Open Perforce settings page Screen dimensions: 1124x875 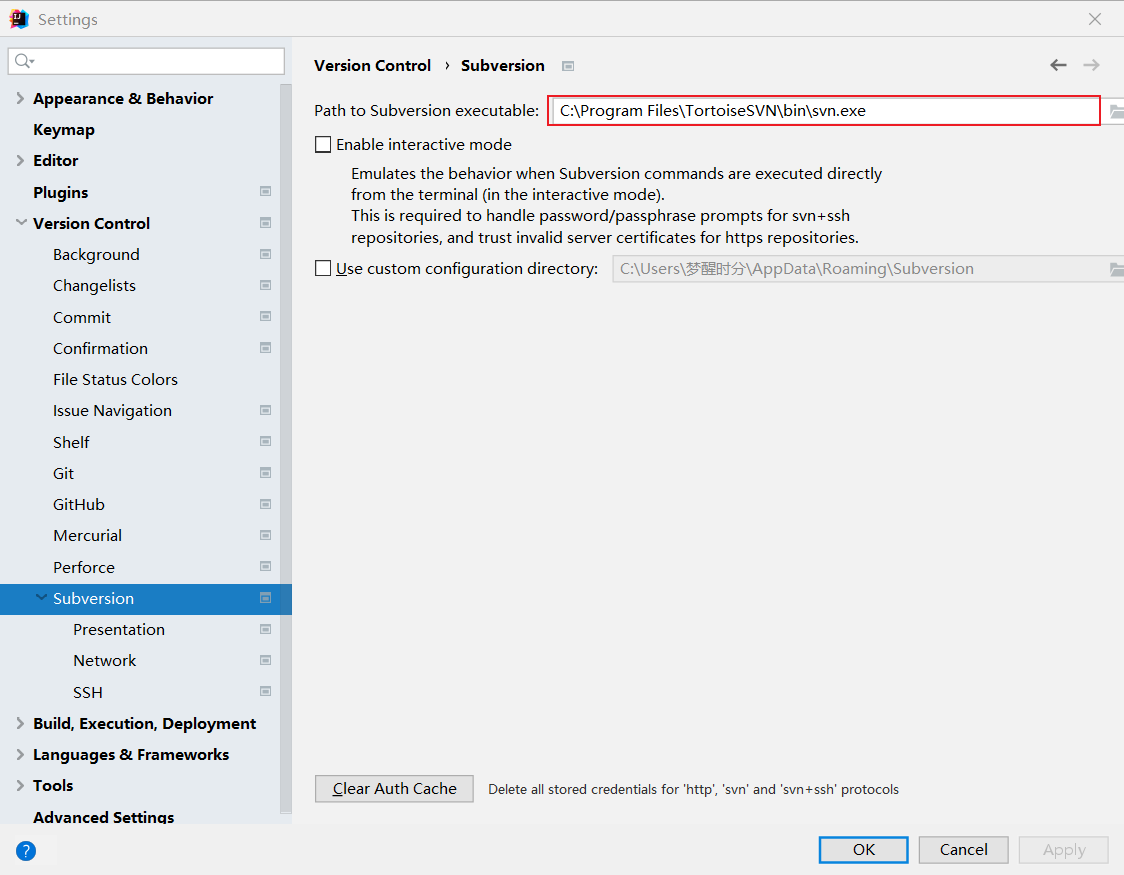(84, 568)
